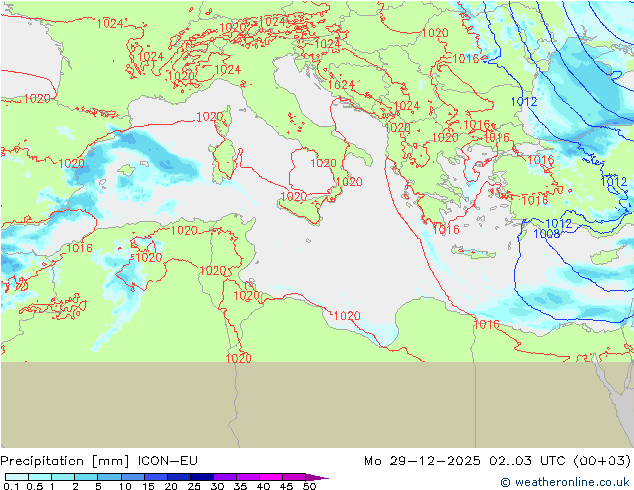
Task: Click the 1016 label near Crete
Action: tap(446, 230)
